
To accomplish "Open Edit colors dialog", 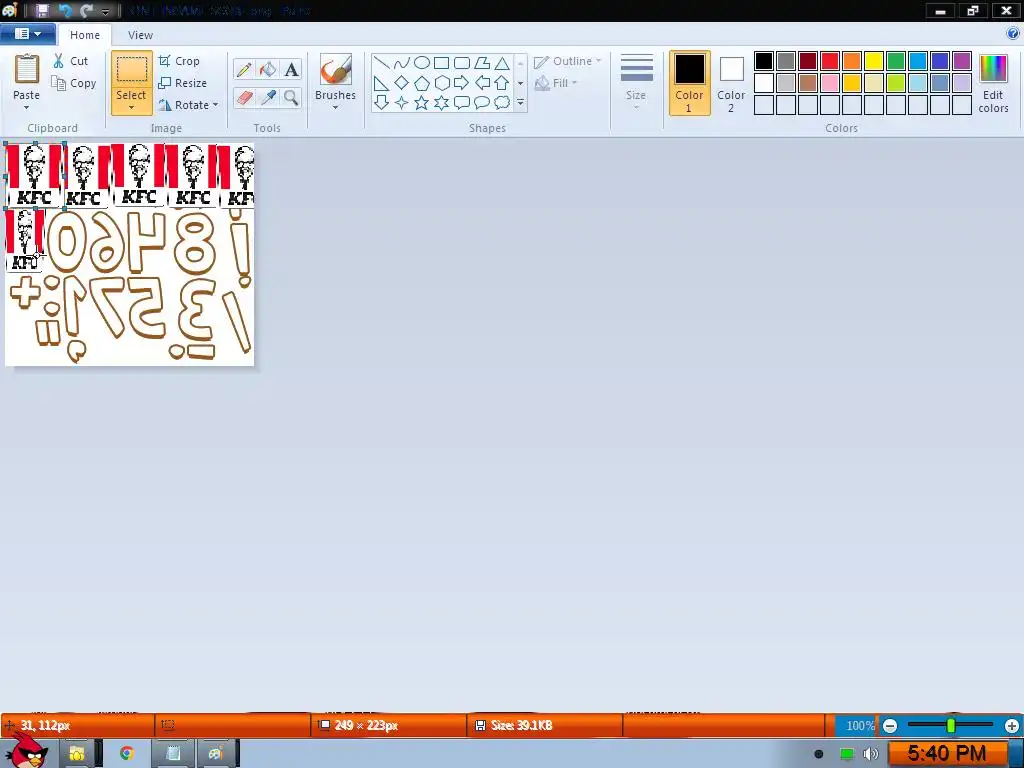I will [x=993, y=84].
